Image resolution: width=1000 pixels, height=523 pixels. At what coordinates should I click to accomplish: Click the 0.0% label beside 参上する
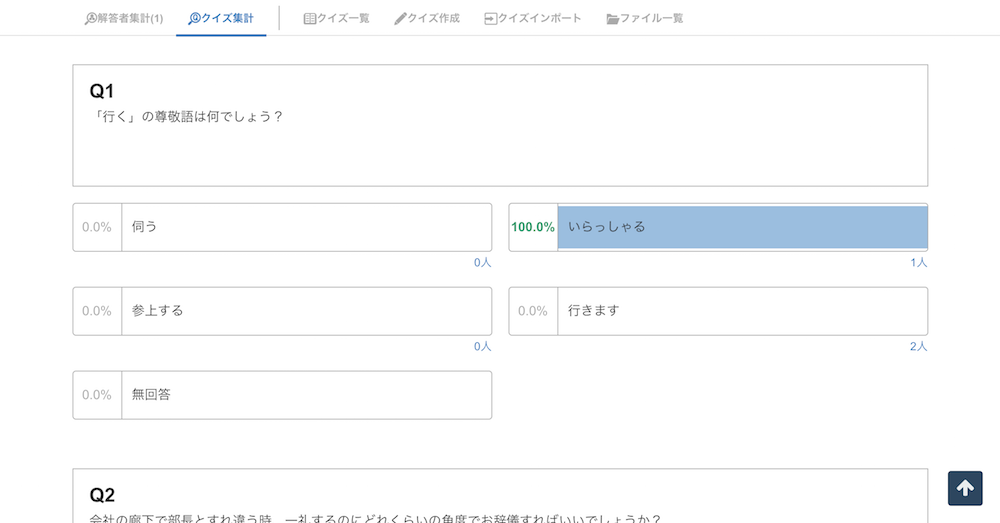coord(96,311)
